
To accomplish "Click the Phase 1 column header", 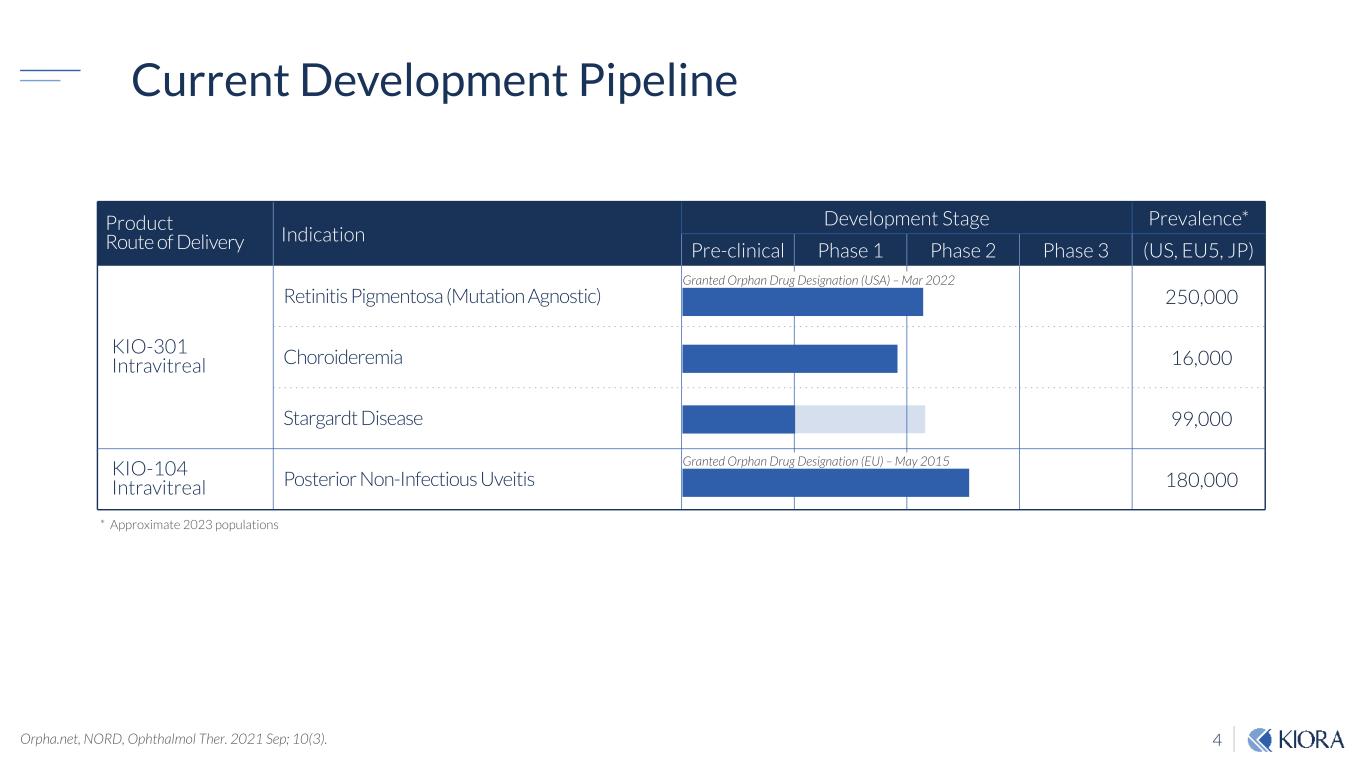I will coord(850,250).
